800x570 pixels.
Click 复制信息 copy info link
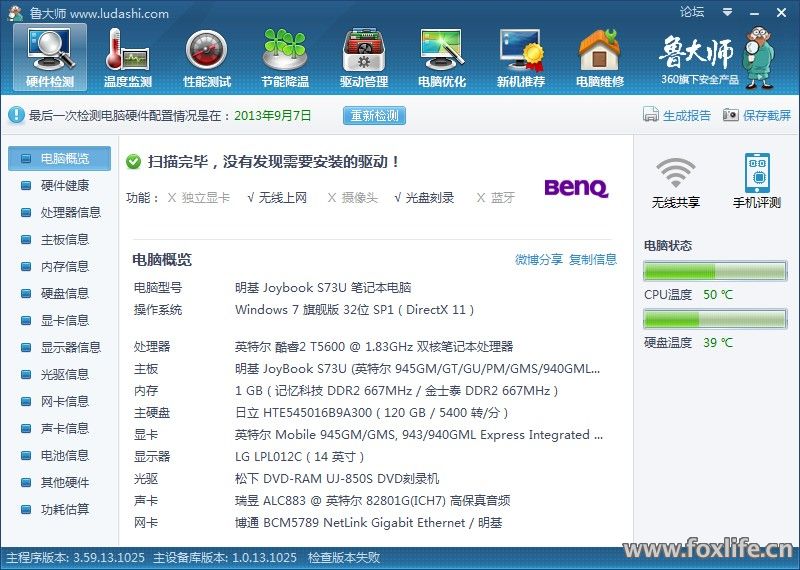593,260
